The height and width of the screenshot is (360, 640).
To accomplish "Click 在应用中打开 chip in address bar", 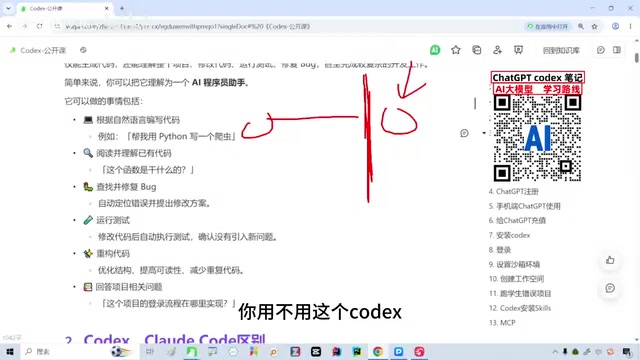I will pos(547,27).
